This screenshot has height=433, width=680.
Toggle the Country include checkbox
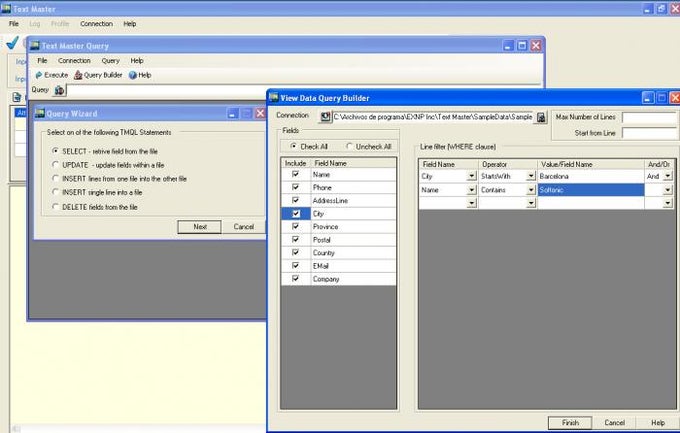295,253
